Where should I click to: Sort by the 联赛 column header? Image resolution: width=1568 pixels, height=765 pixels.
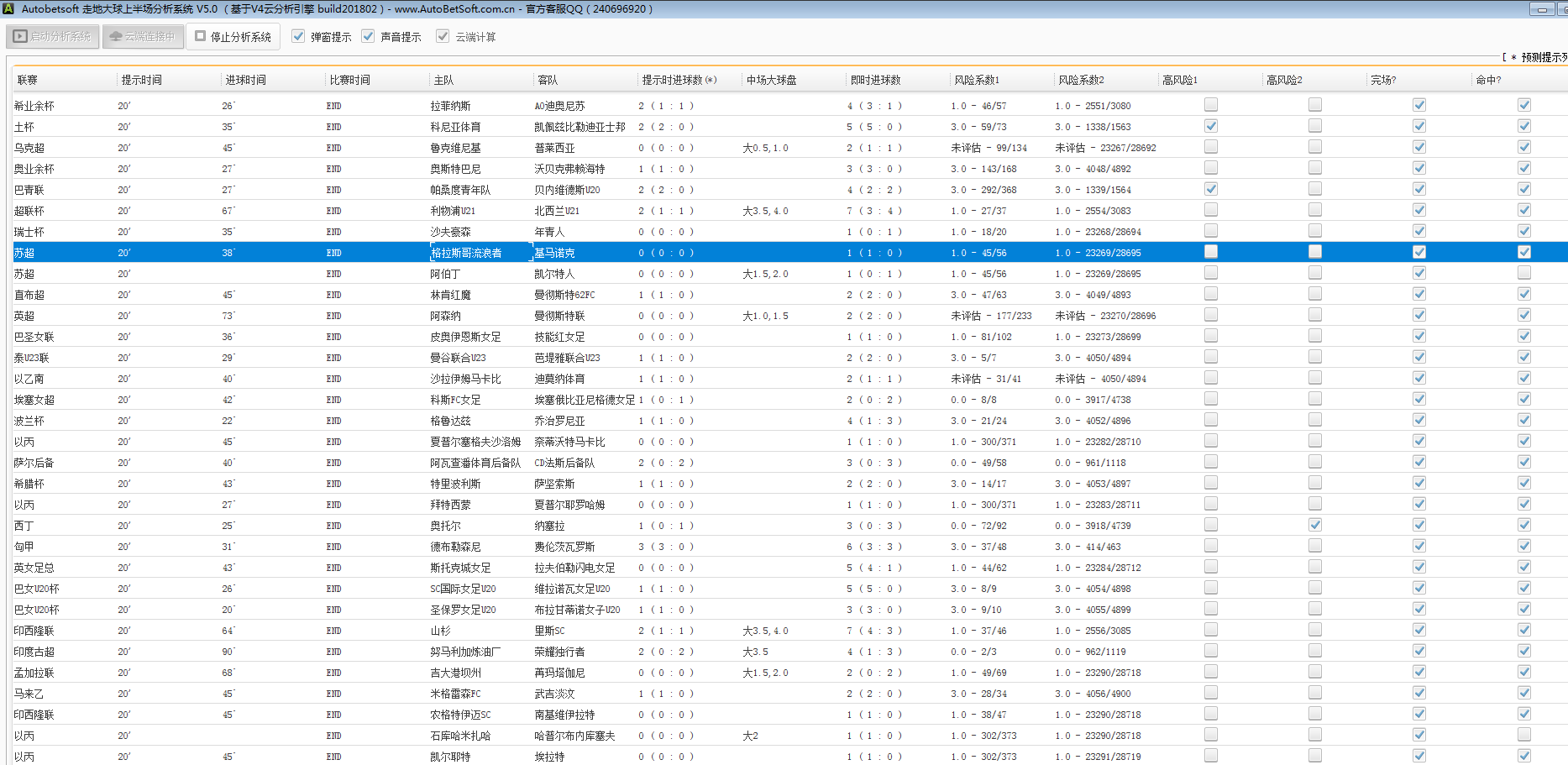pyautogui.click(x=28, y=80)
